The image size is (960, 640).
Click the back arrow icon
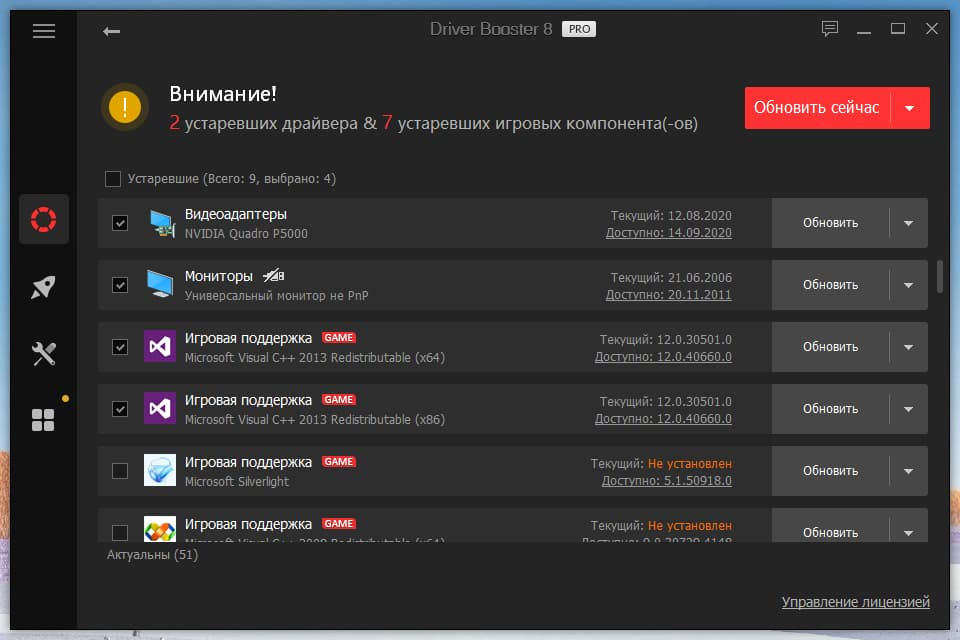click(111, 31)
